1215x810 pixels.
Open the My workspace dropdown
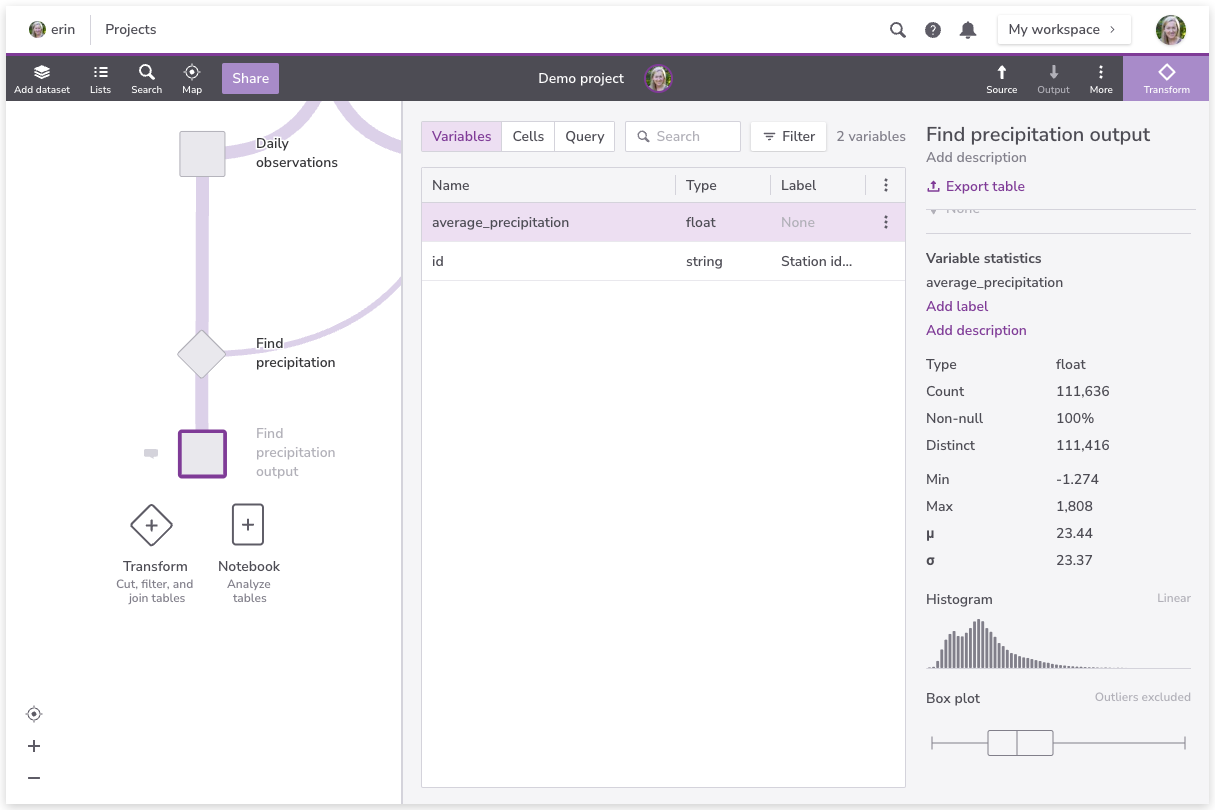(x=1063, y=30)
